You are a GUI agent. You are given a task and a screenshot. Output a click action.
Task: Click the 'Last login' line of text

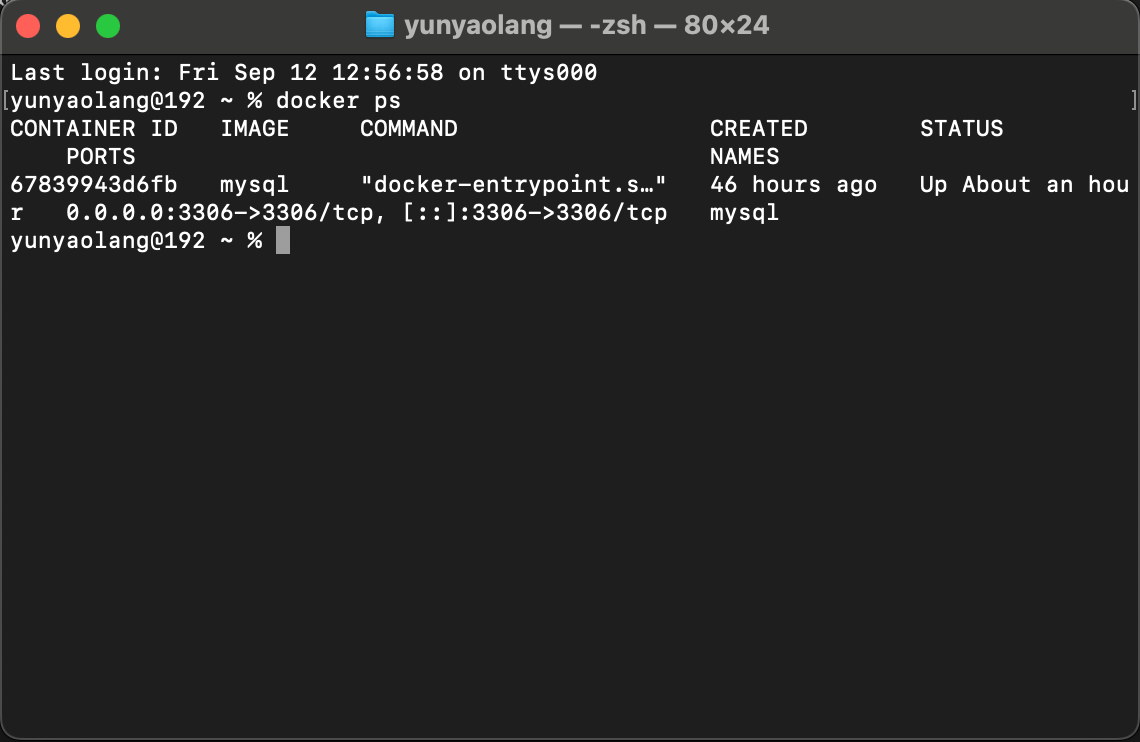[303, 72]
